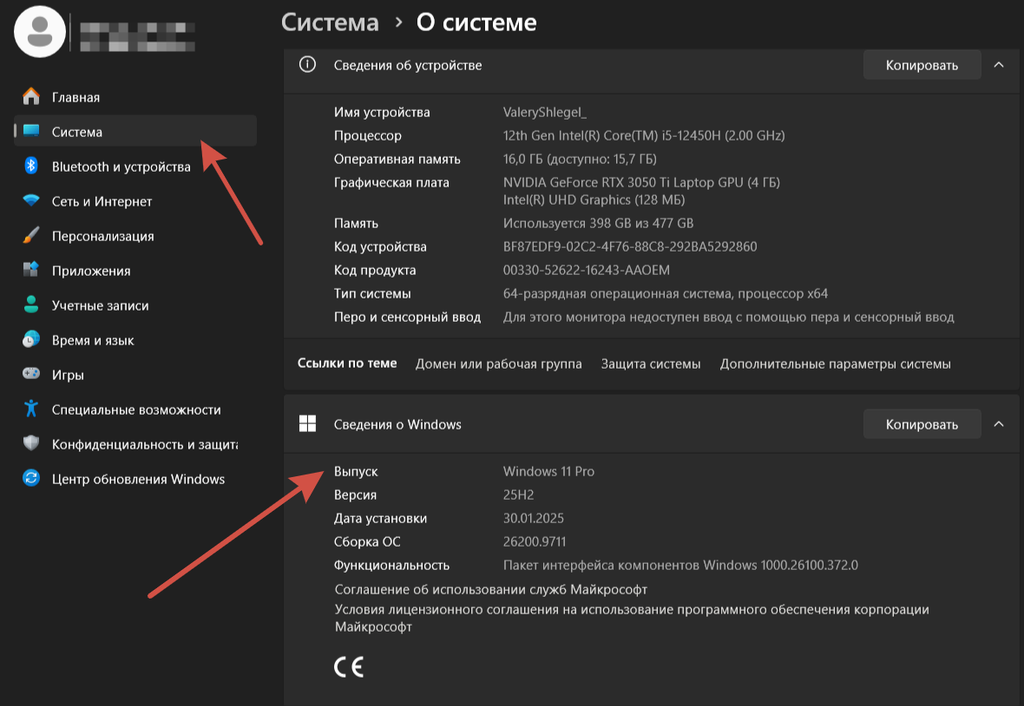Screen dimensions: 1024x706
Task: Copy device info with Копировать button
Action: point(921,65)
